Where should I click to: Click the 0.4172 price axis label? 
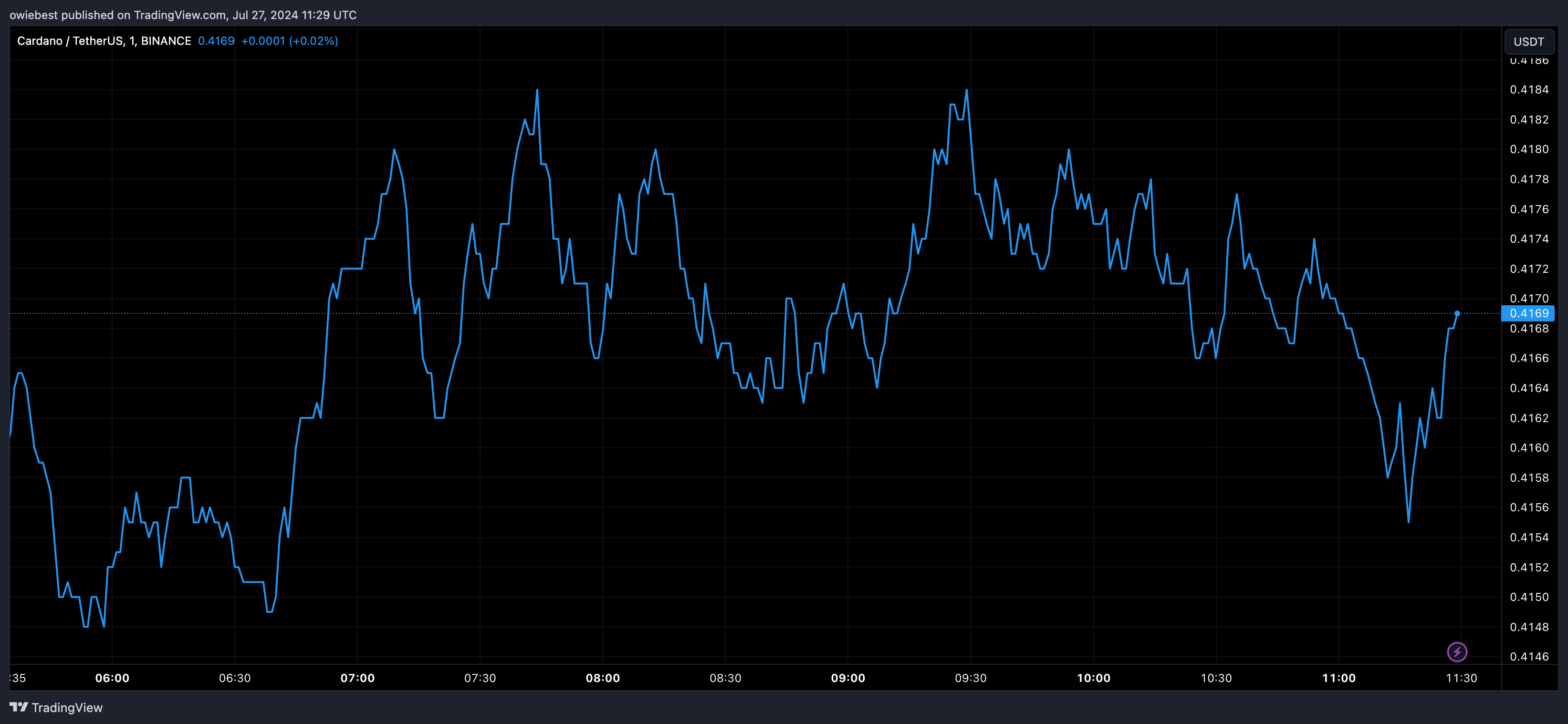tap(1529, 269)
